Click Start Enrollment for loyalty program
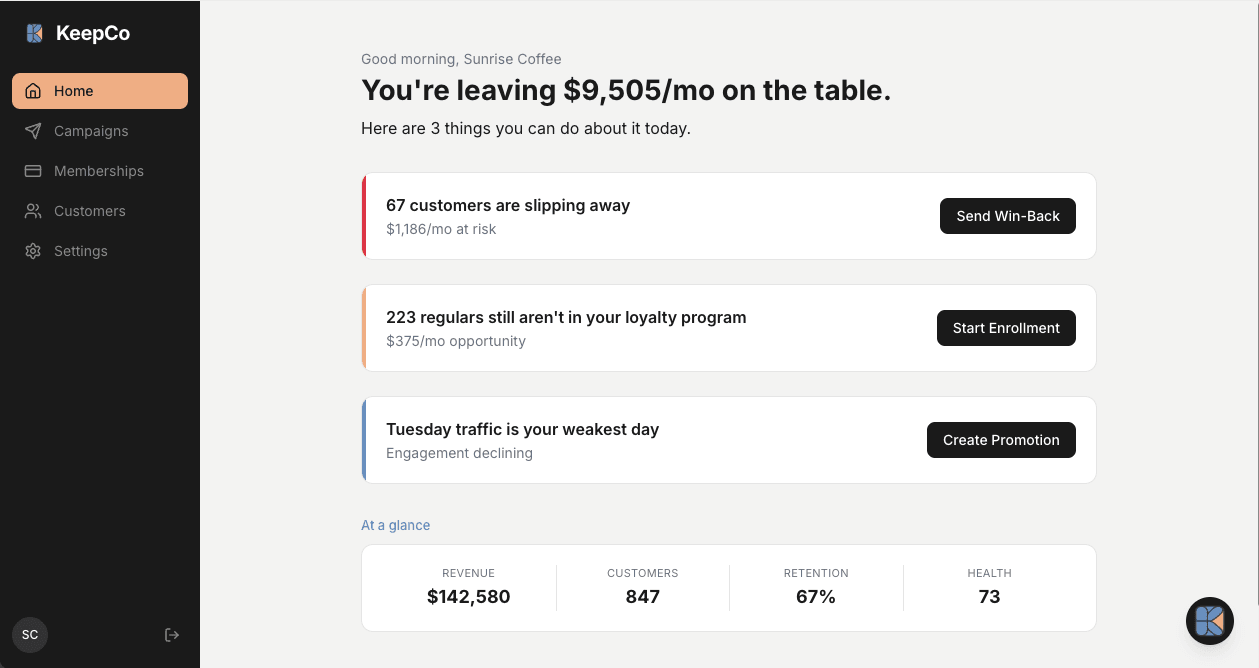The width and height of the screenshot is (1259, 668). coord(1006,328)
